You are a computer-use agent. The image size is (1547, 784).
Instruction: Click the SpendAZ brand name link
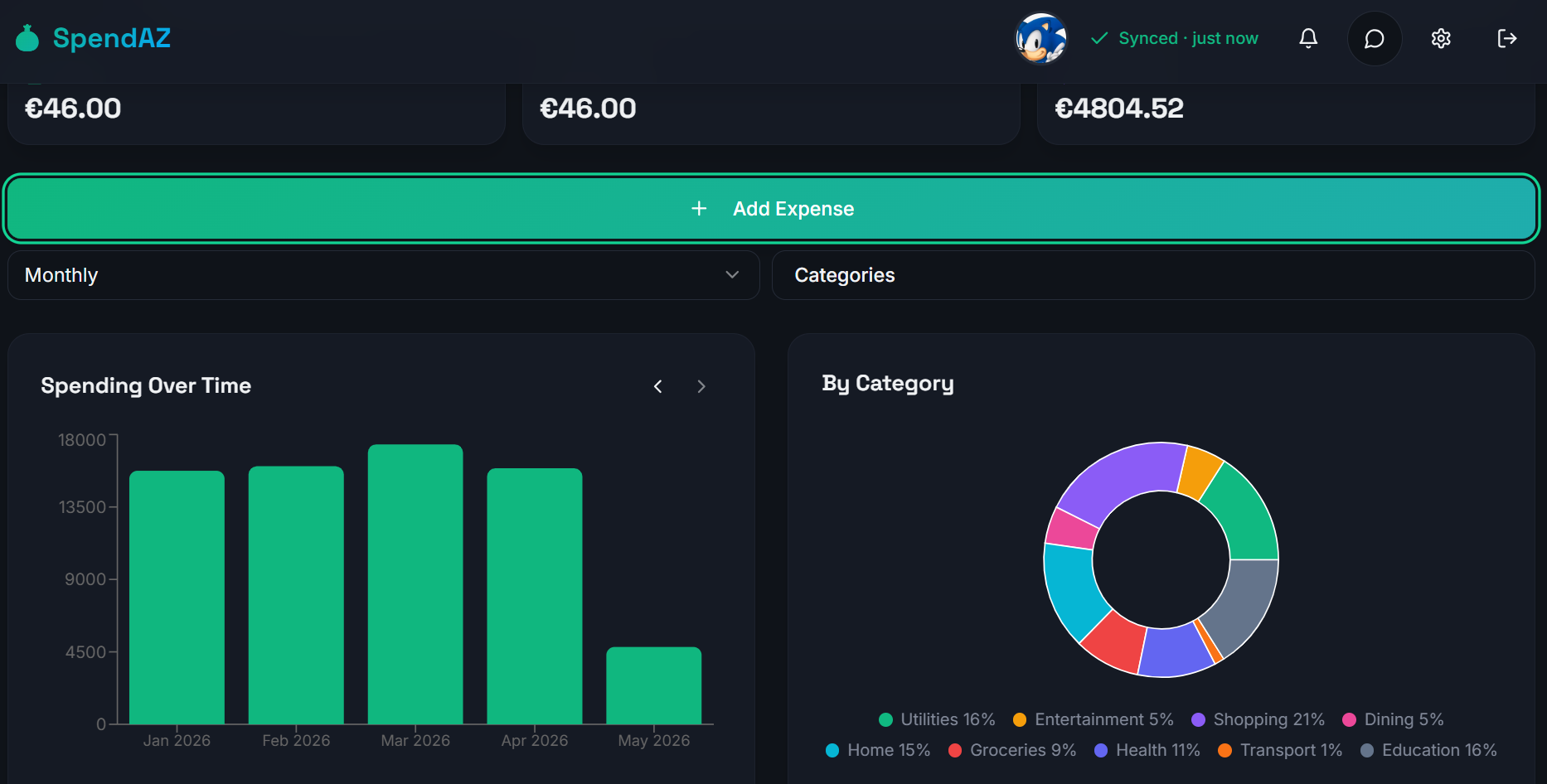tap(112, 38)
